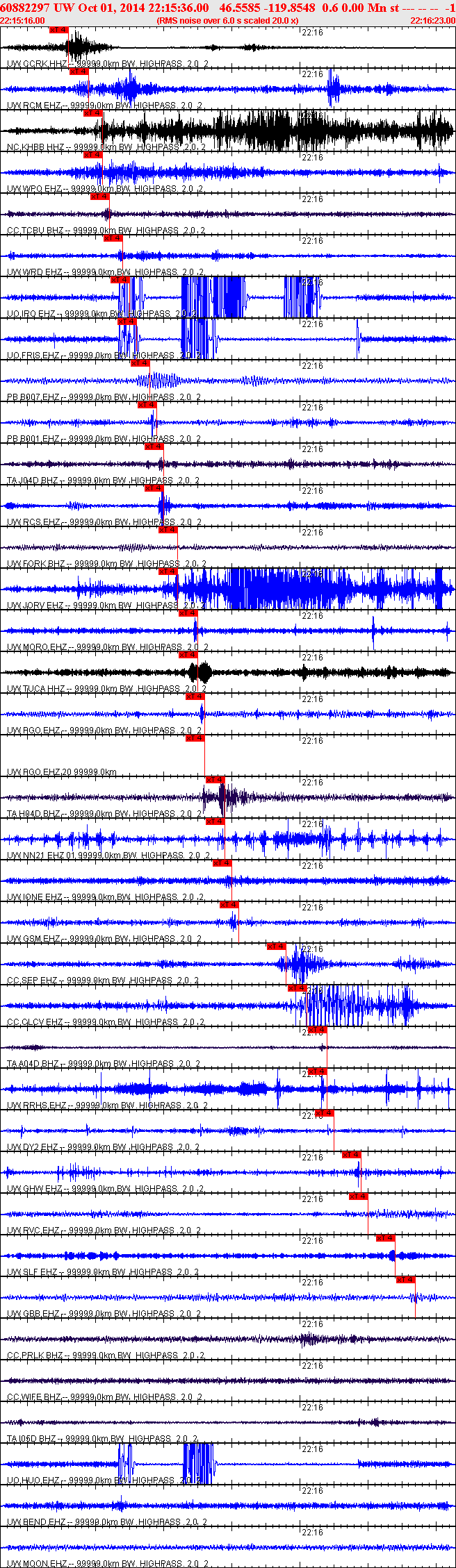The image size is (456, 1568).
Task: Click the UW RRHS EHZ station label
Action: (x=107, y=1106)
